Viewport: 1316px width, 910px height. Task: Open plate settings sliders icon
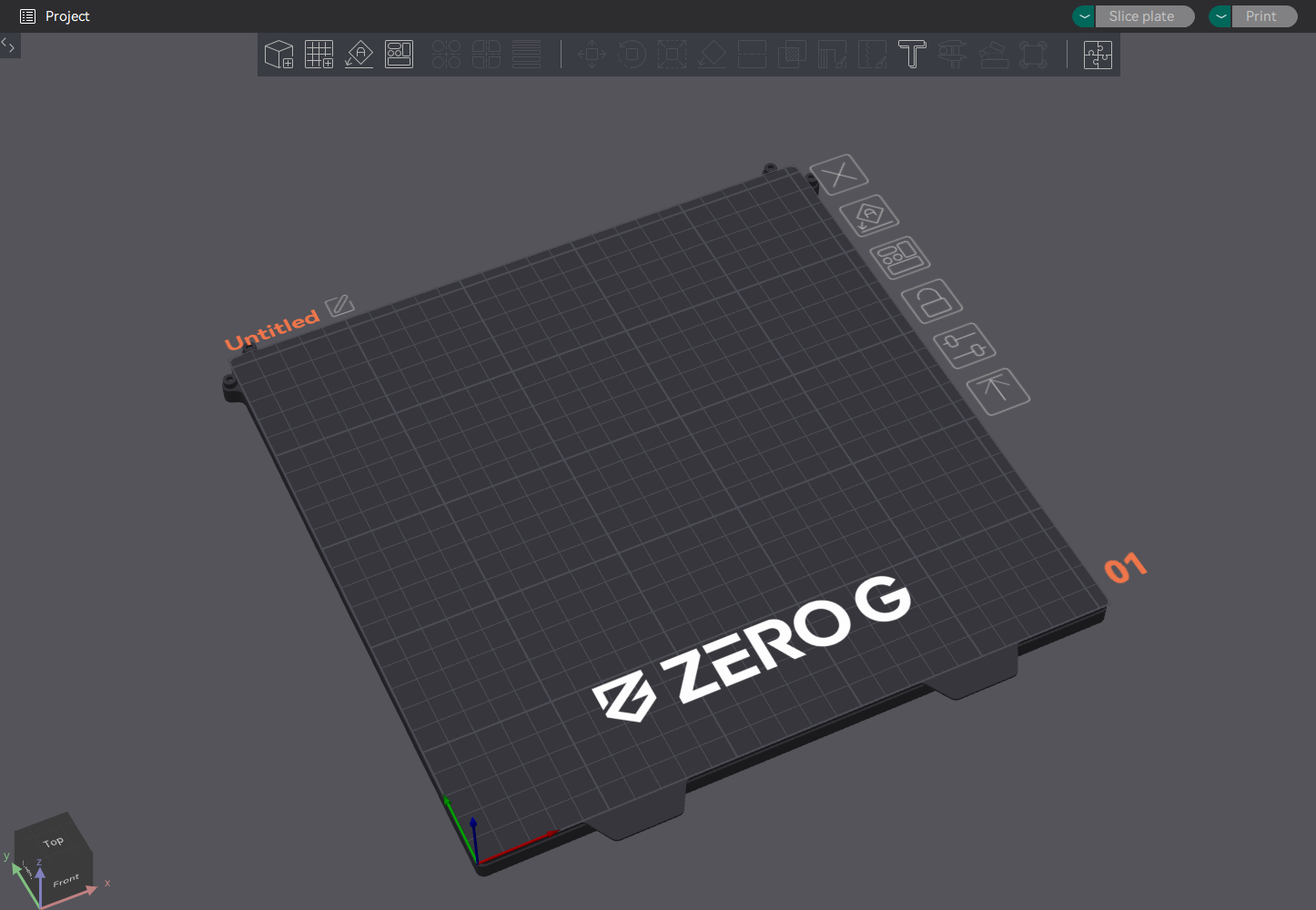(965, 346)
